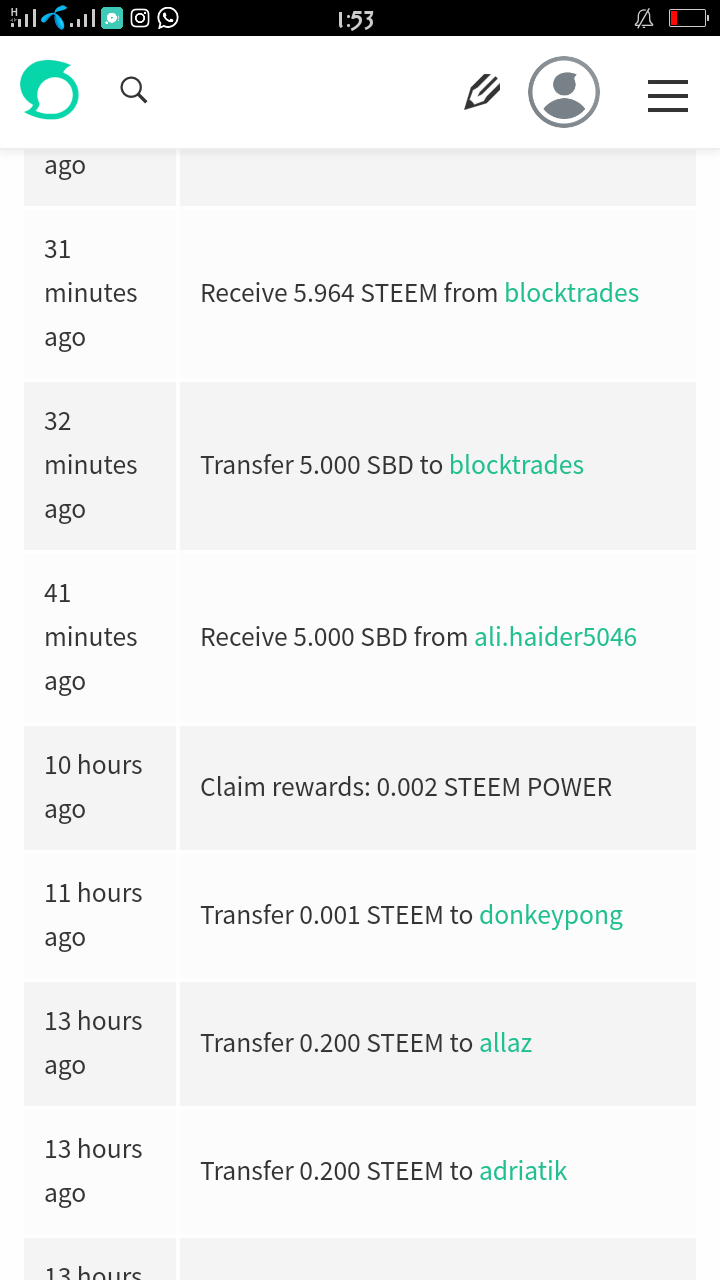The image size is (720, 1280).
Task: Tap the muted notification bell icon
Action: pyautogui.click(x=644, y=18)
